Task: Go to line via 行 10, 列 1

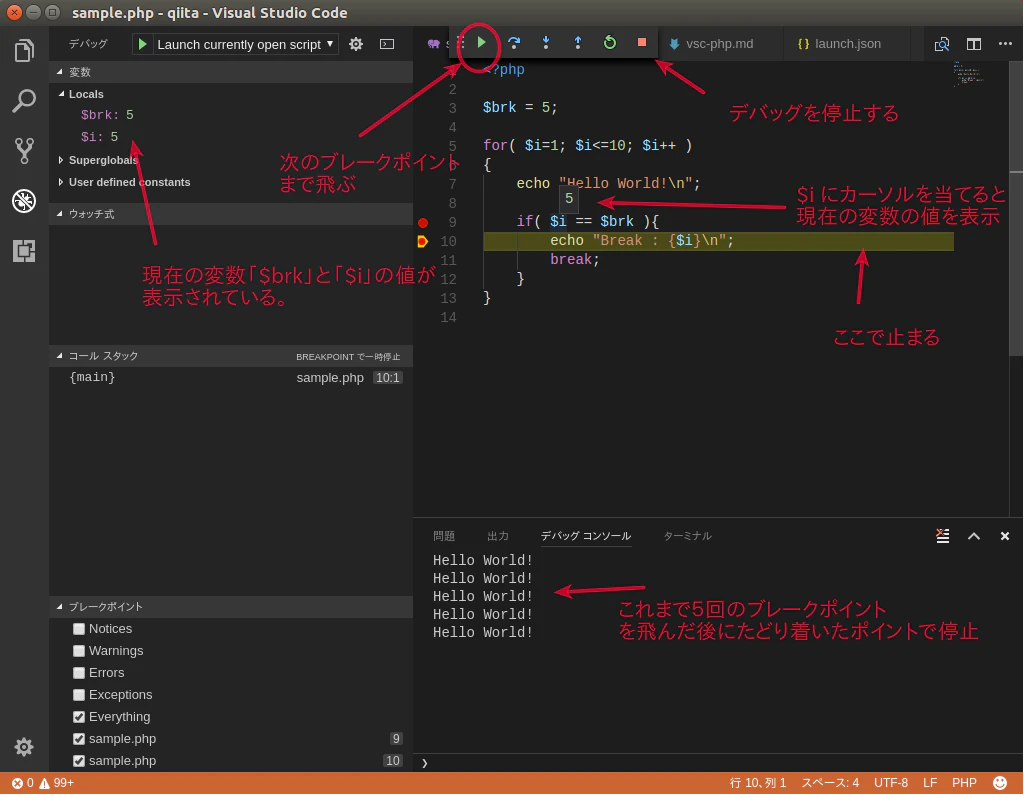Action: [x=758, y=783]
